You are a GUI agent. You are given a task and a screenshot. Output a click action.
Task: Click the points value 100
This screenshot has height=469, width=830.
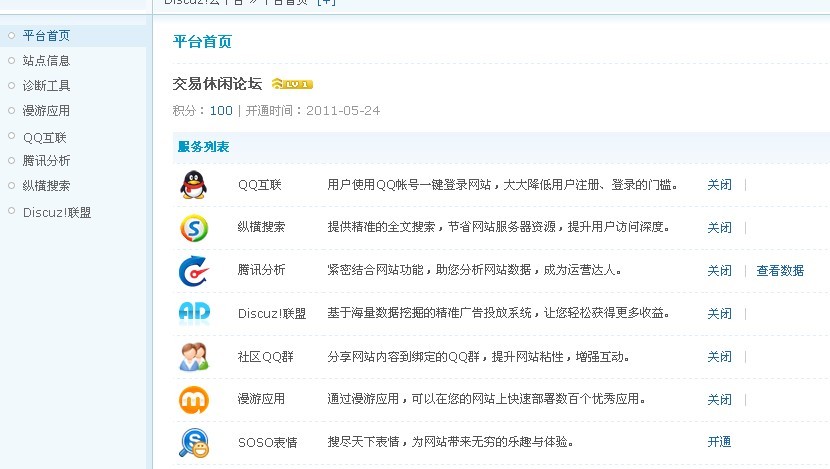[x=221, y=111]
